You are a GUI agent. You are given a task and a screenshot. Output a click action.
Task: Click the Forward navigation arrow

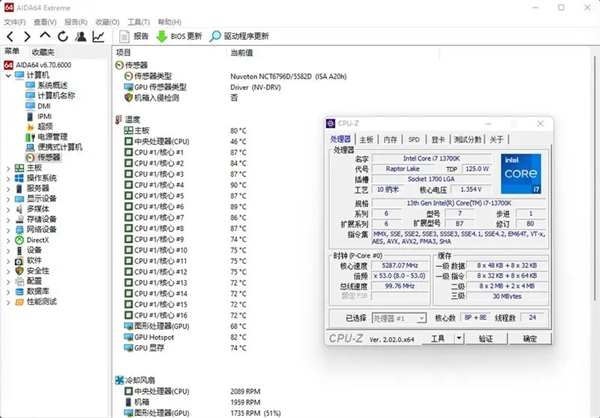click(x=27, y=36)
